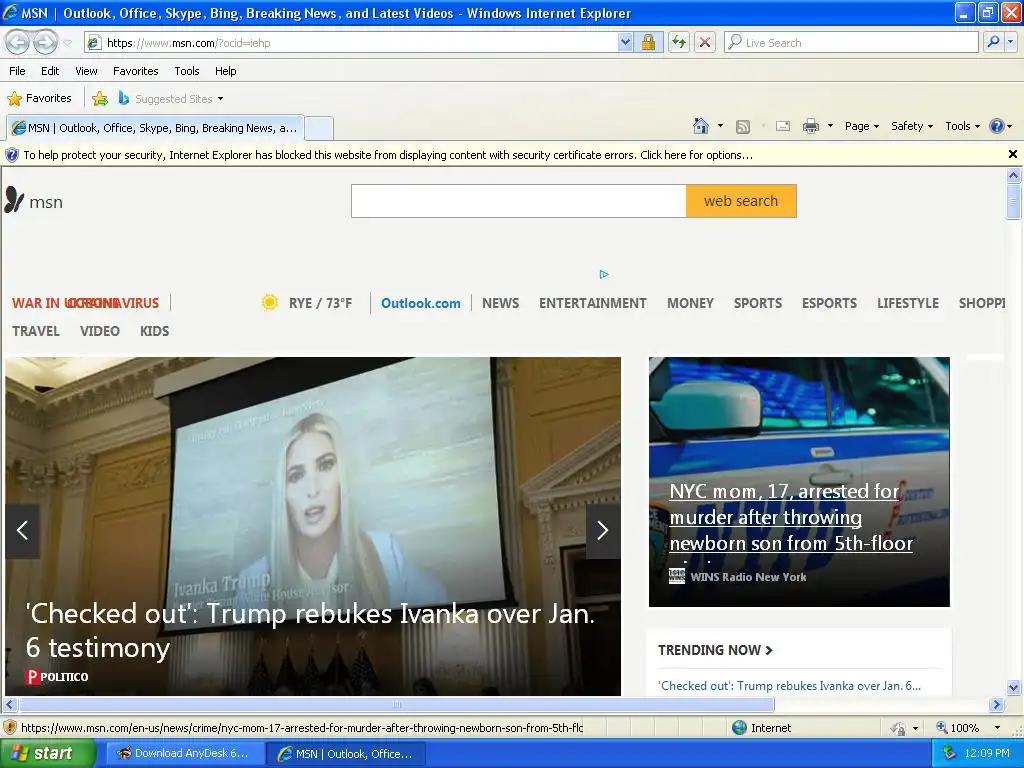
Task: Go to SPORTS section
Action: (758, 304)
